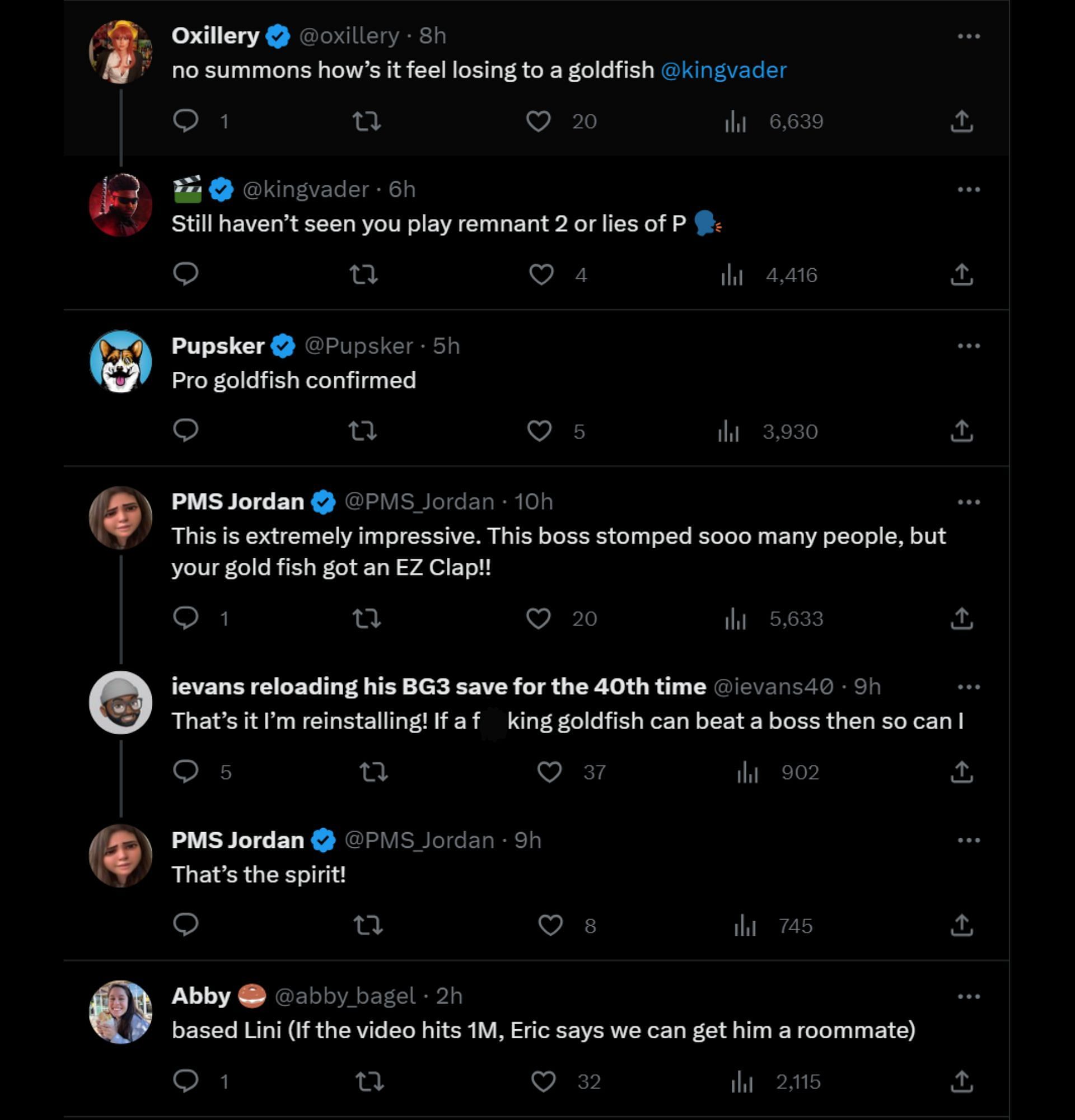Open Pupsker's corgi profile avatar

click(x=120, y=361)
